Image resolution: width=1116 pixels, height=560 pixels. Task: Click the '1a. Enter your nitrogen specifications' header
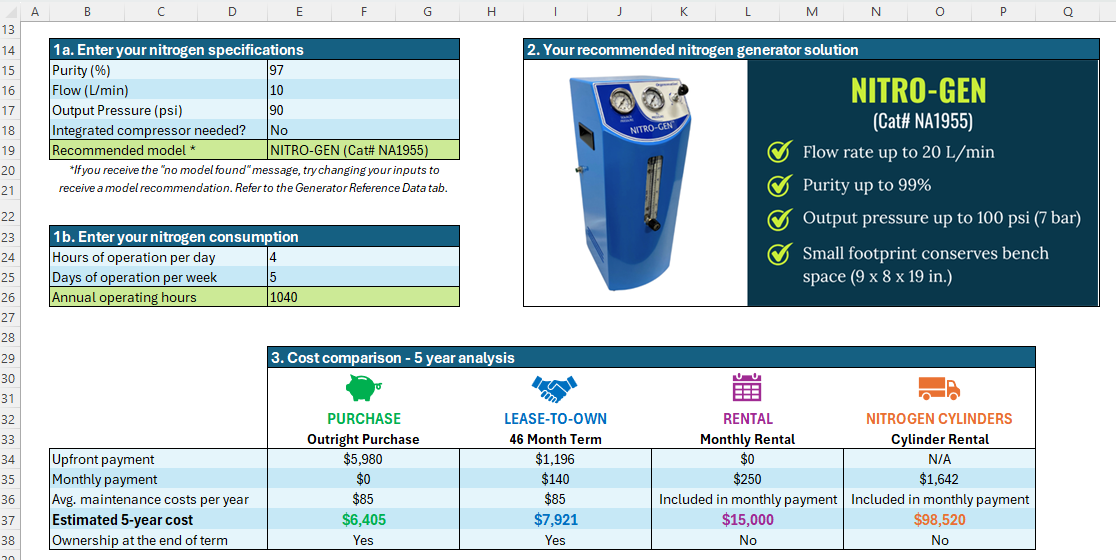point(255,50)
